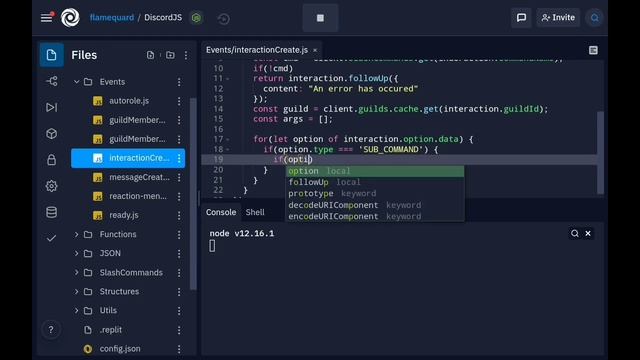Select interactionCre... file
This screenshot has height=360, width=640.
coord(128,158)
